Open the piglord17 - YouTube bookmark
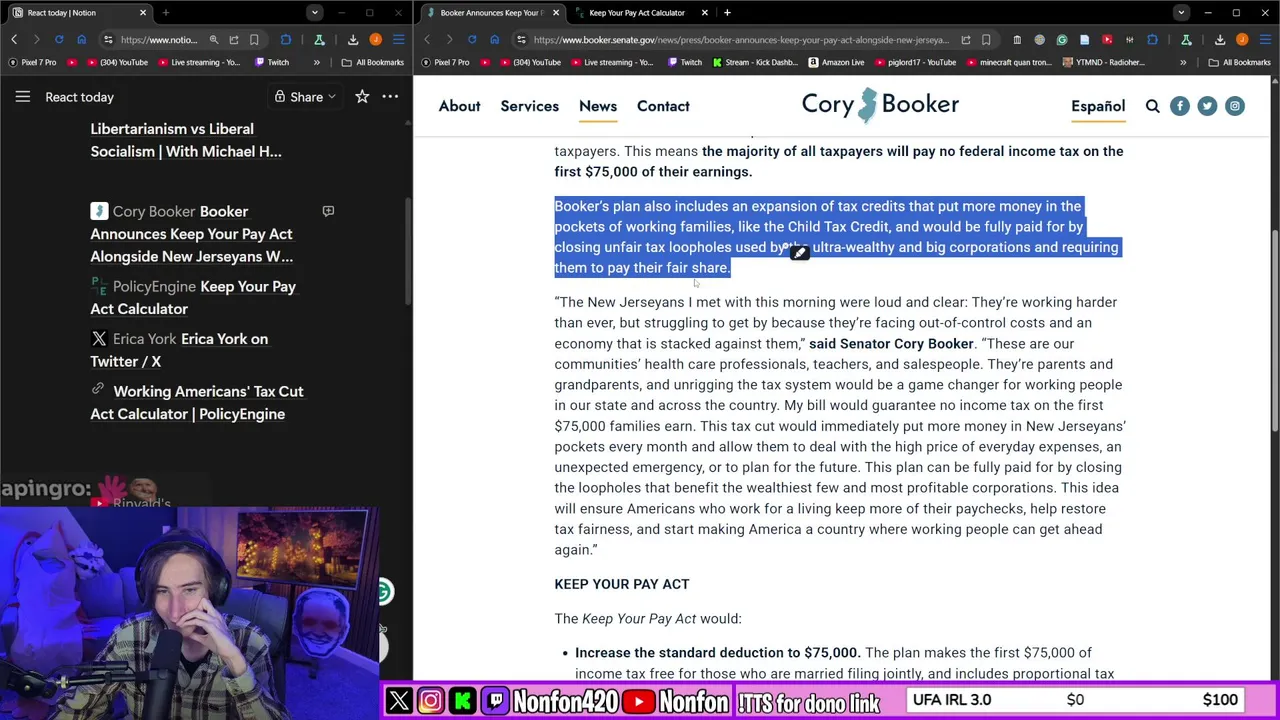Screen dimensions: 1280x720 [914, 62]
